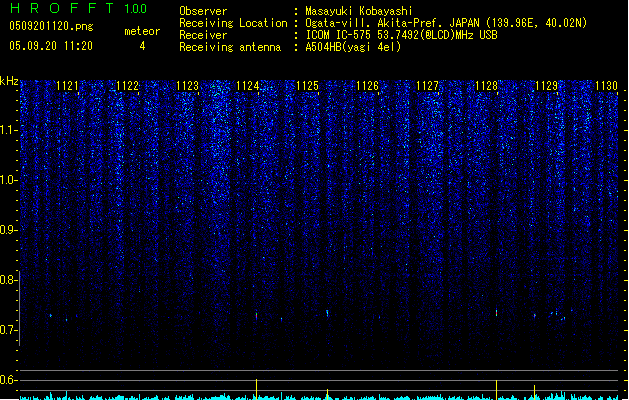Click the 1121 time marker

pos(67,86)
